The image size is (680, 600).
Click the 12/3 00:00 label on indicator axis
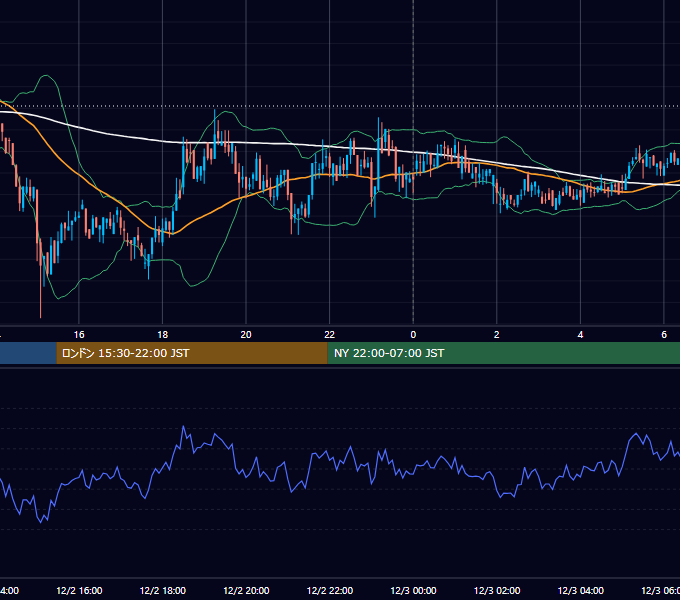413,591
